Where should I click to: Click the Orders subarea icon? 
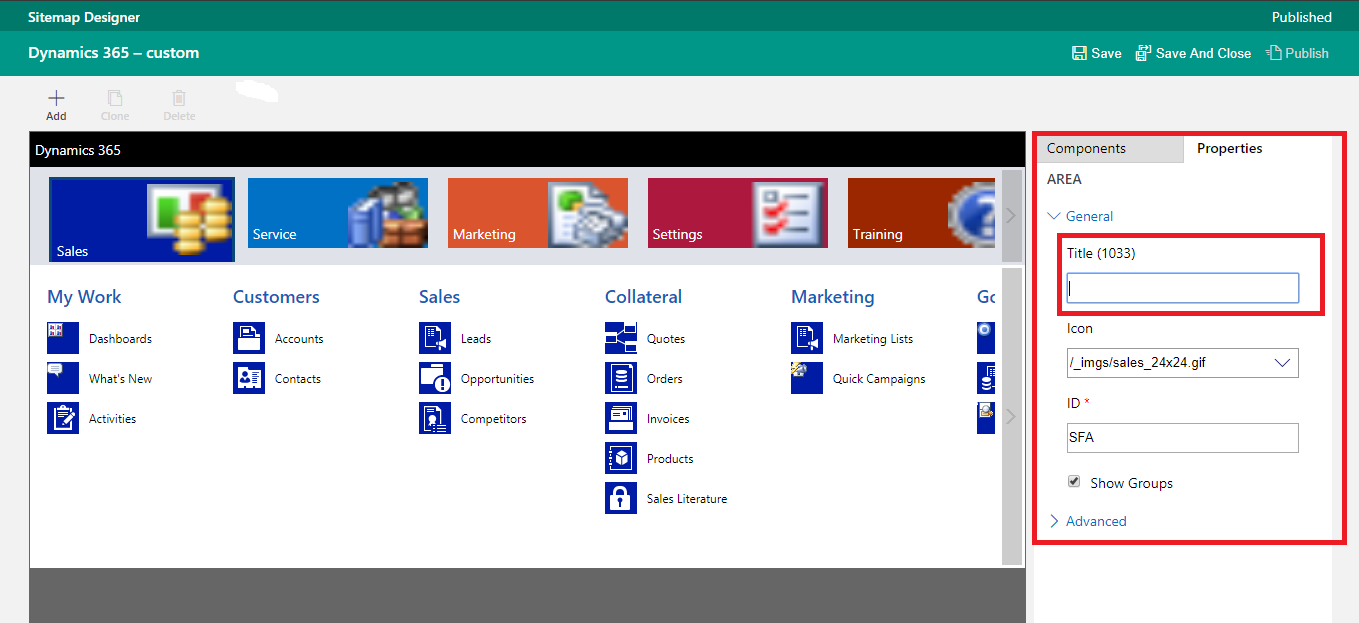[x=621, y=378]
